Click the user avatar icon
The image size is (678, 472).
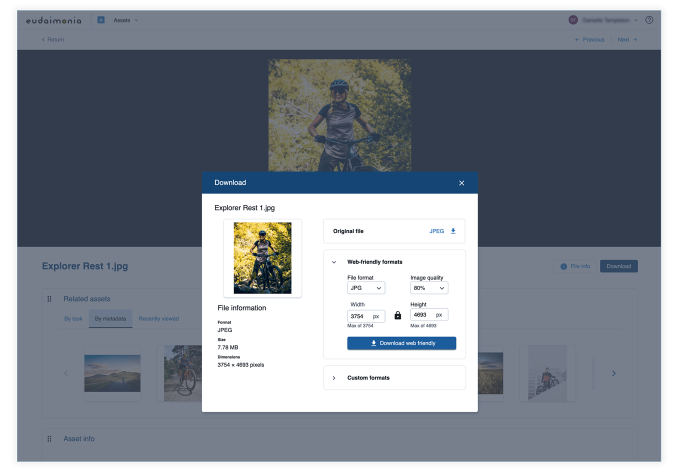573,20
